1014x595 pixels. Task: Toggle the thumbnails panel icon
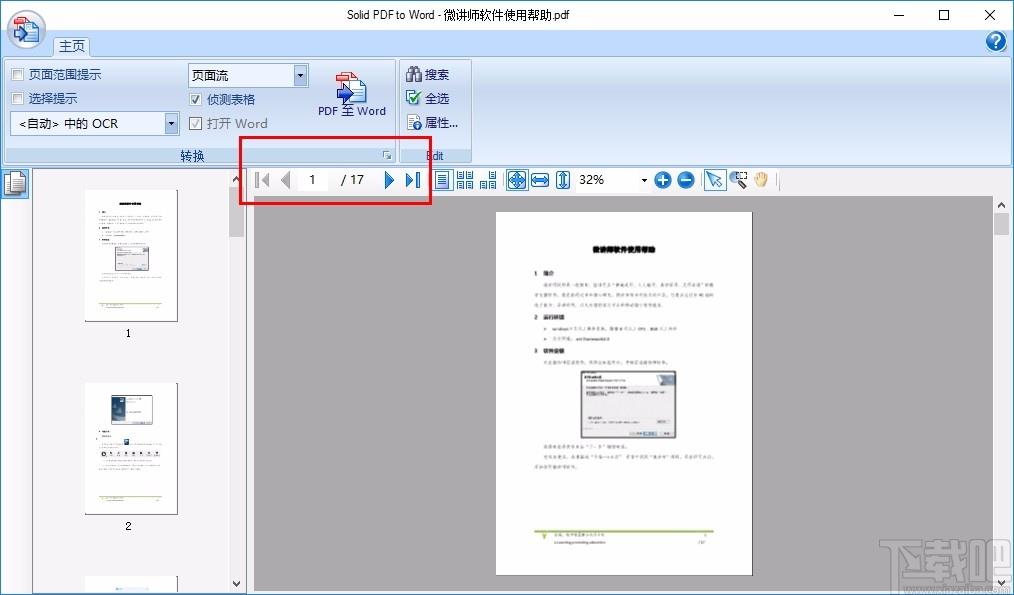[x=15, y=183]
